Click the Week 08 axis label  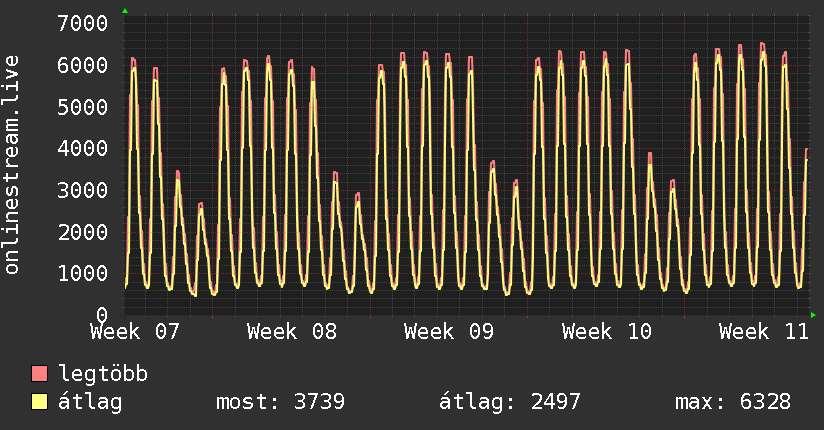point(292,332)
